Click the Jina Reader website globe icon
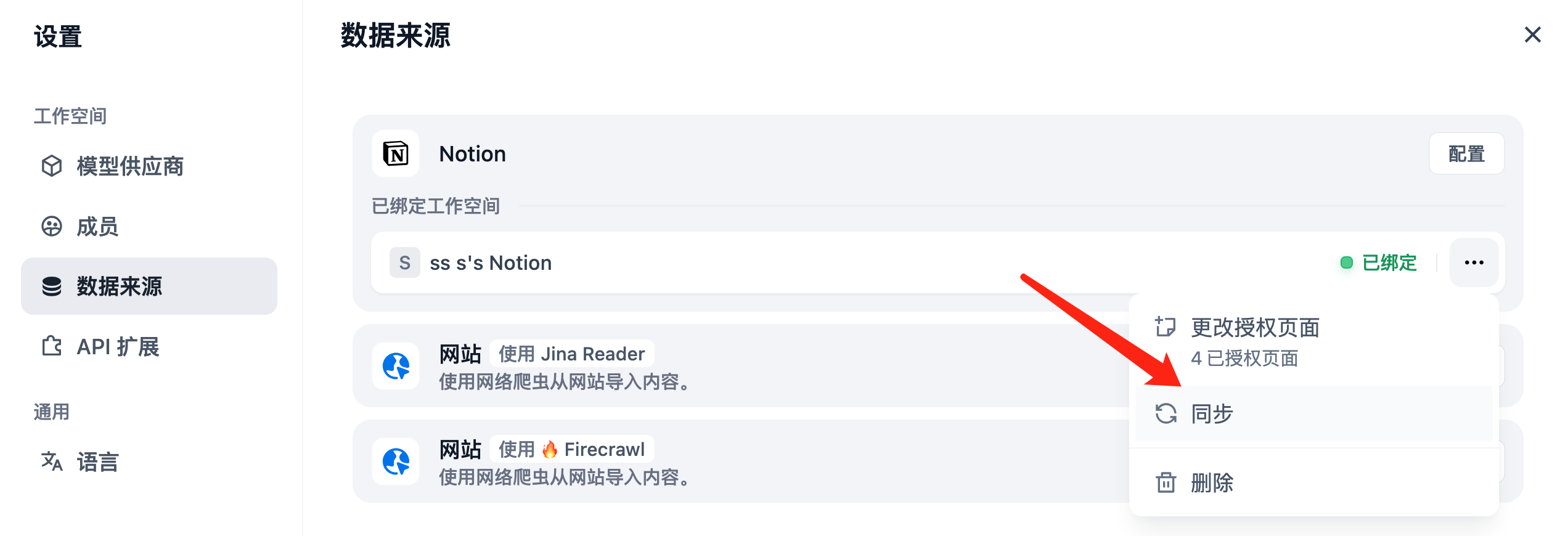 [396, 366]
